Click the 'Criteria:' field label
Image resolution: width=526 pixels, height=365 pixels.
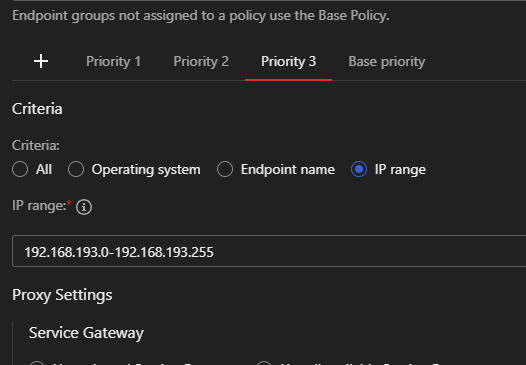[x=36, y=145]
